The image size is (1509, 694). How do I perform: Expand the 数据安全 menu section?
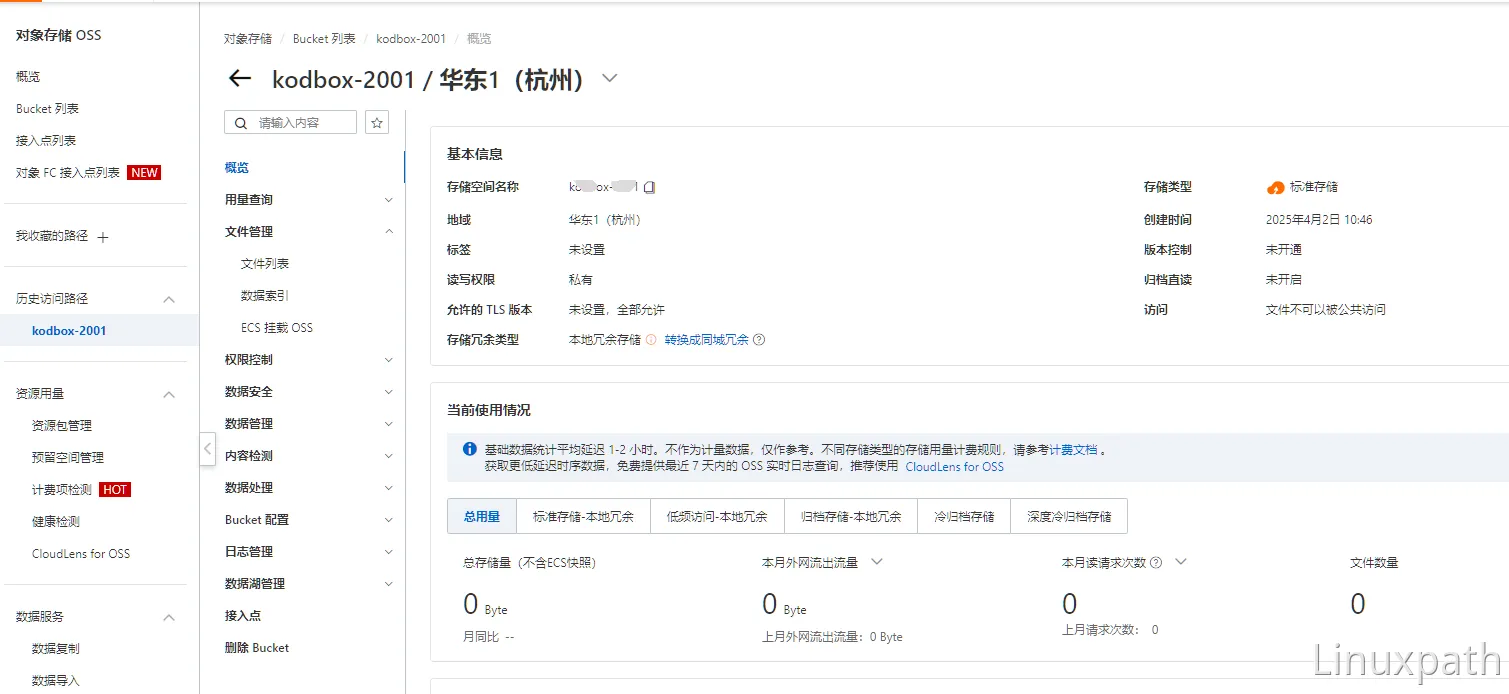(389, 392)
